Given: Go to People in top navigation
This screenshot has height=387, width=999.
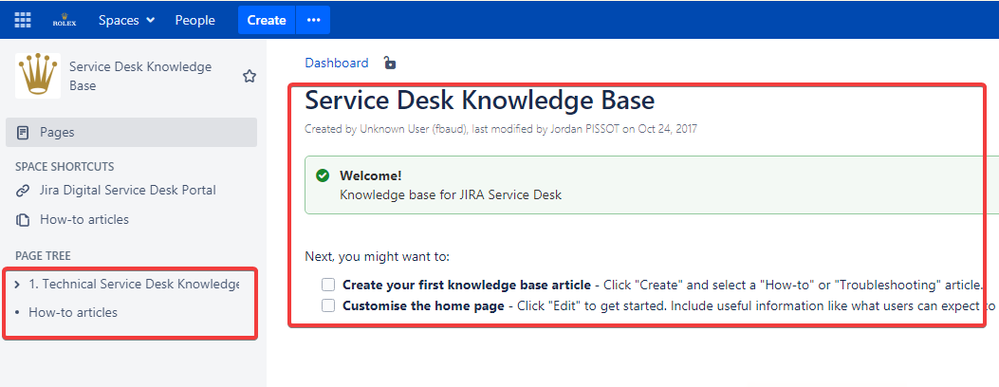Looking at the screenshot, I should tap(195, 20).
